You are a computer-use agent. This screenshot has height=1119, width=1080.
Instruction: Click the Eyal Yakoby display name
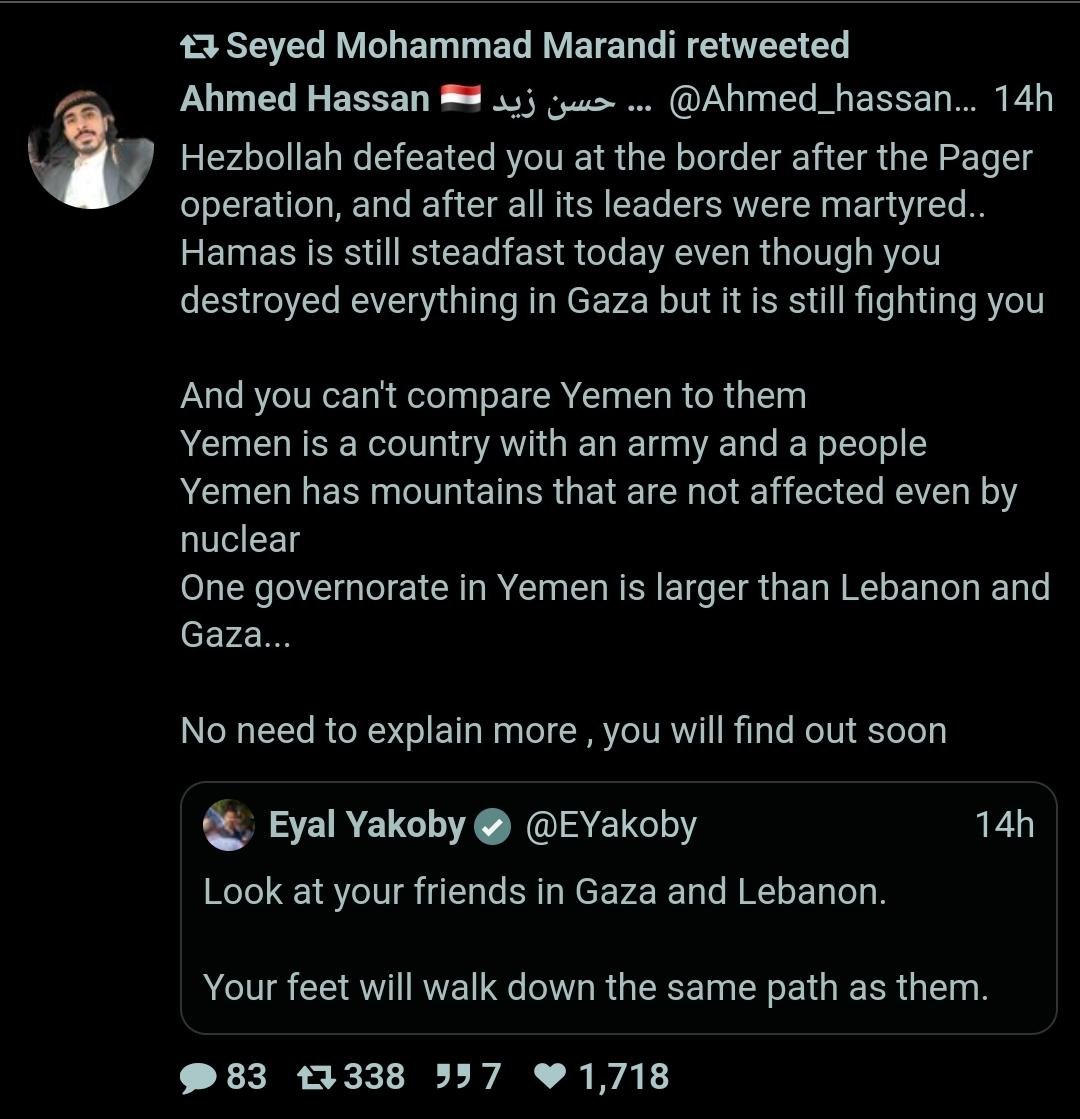(x=367, y=825)
